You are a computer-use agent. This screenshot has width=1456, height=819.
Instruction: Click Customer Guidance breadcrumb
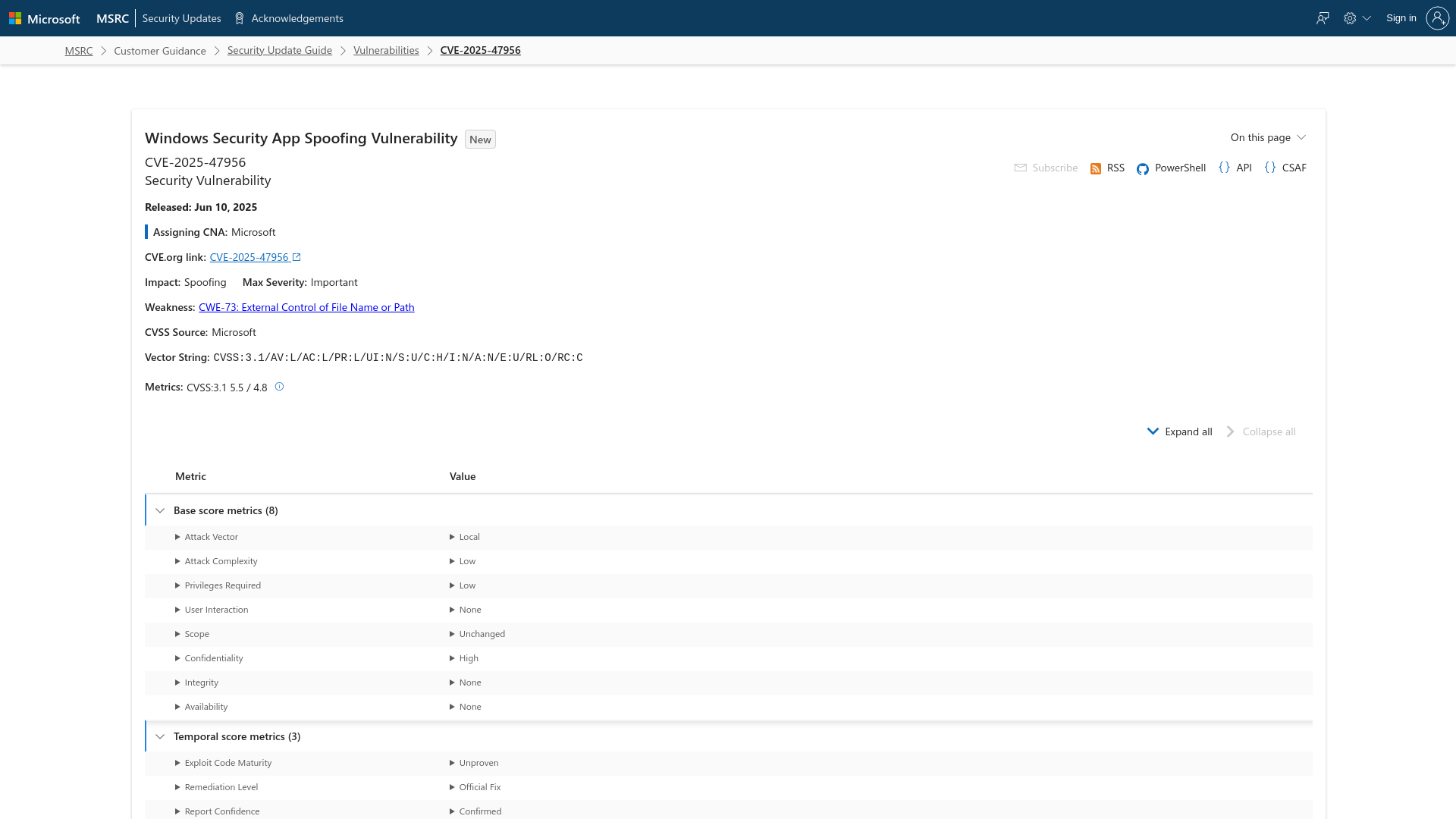coord(160,51)
